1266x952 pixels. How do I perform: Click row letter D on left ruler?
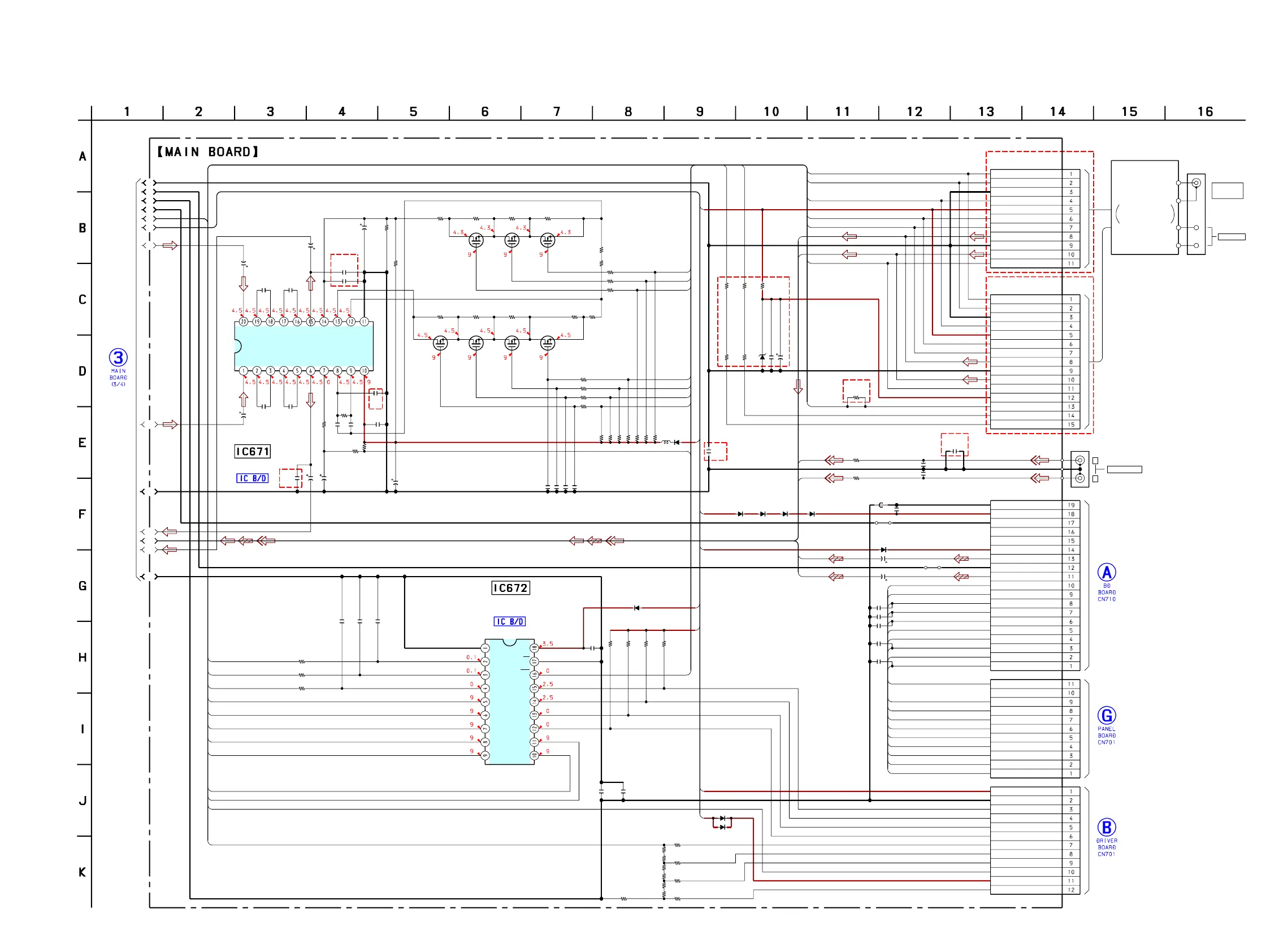[83, 371]
